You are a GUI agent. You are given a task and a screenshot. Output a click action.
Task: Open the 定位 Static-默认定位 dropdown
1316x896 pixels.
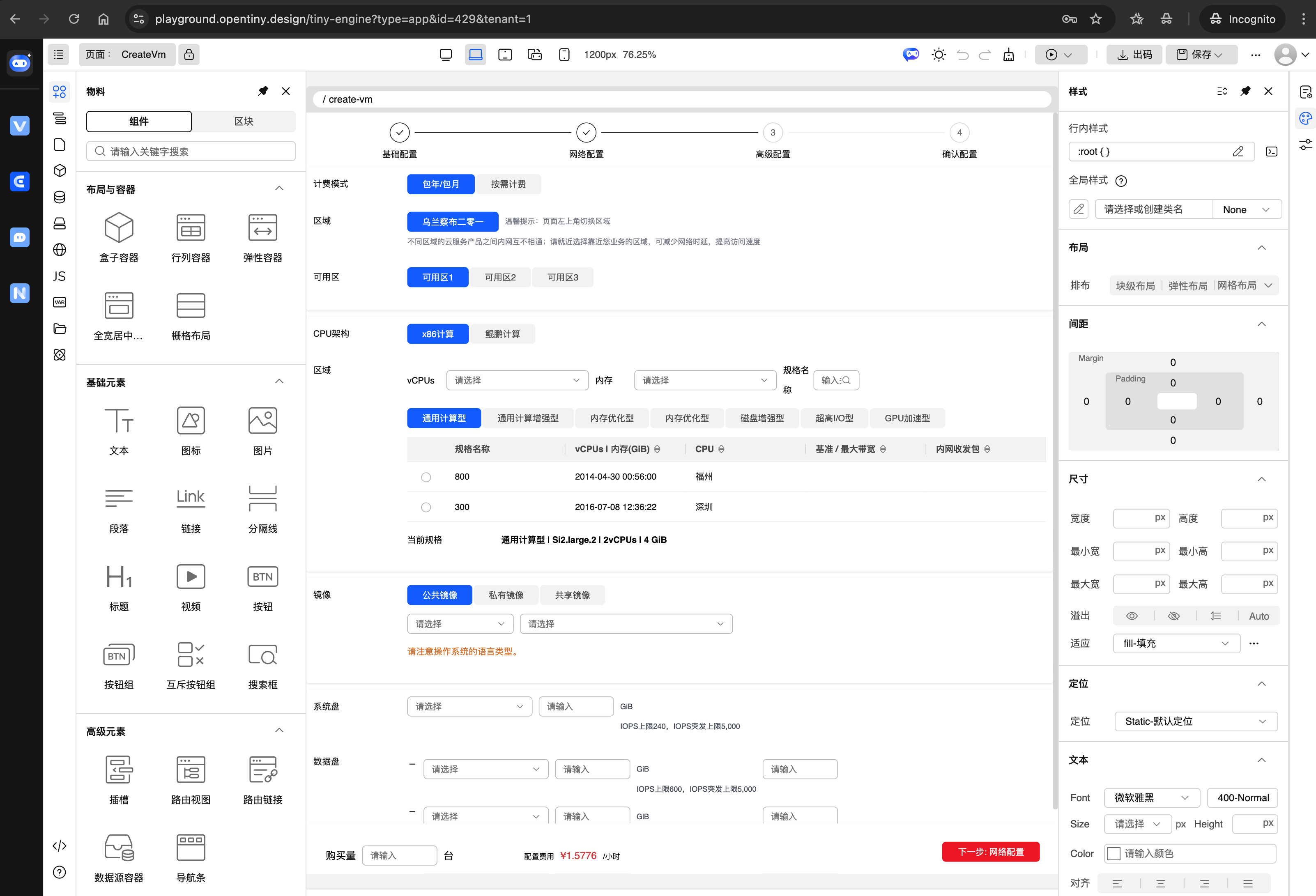tap(1195, 721)
